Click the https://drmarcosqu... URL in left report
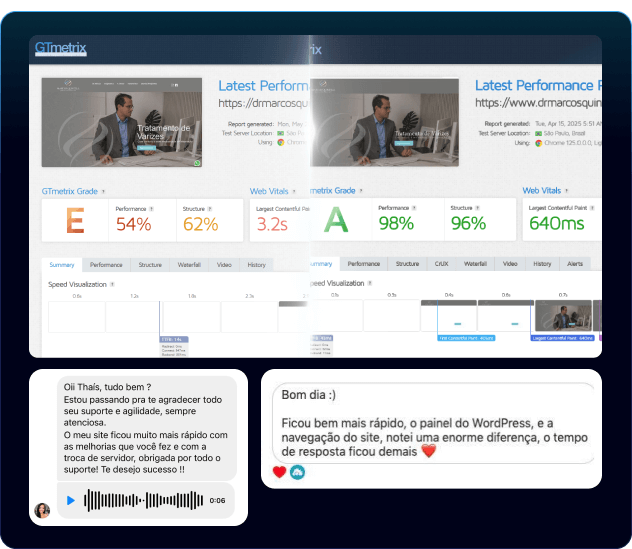The height and width of the screenshot is (549, 632). pos(263,104)
